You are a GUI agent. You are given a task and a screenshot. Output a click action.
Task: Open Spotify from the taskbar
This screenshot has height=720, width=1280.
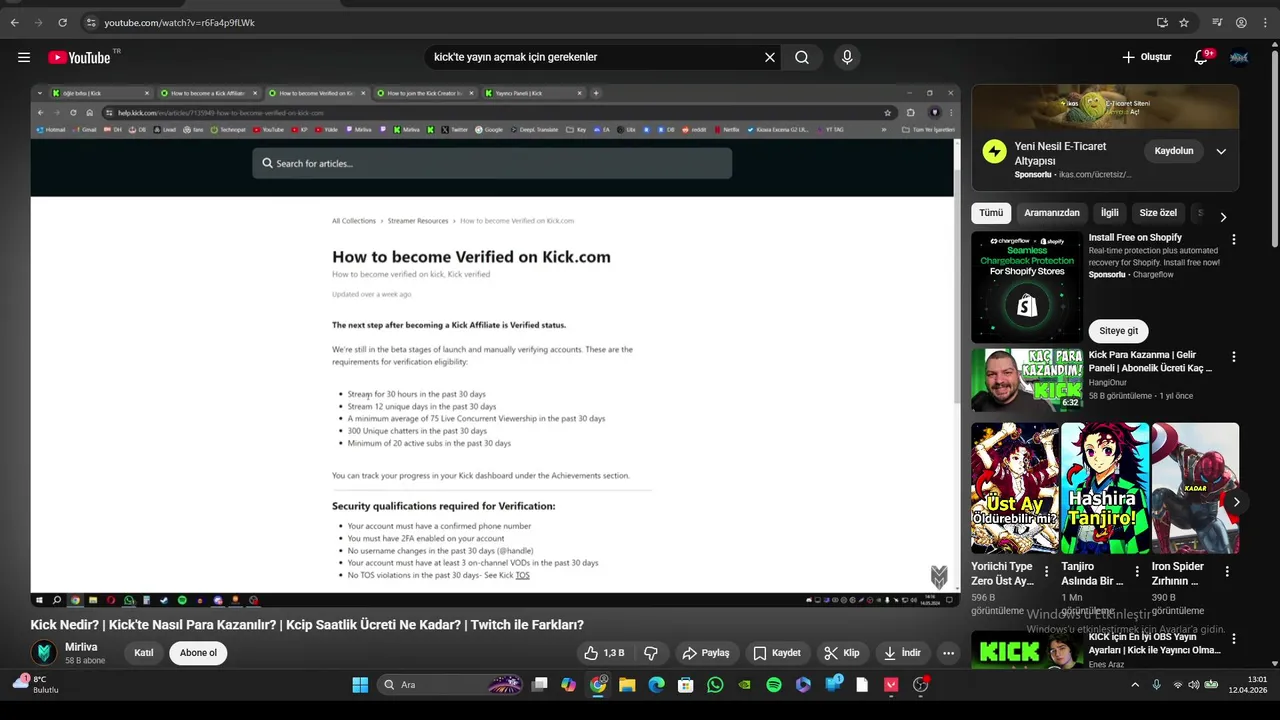click(774, 685)
